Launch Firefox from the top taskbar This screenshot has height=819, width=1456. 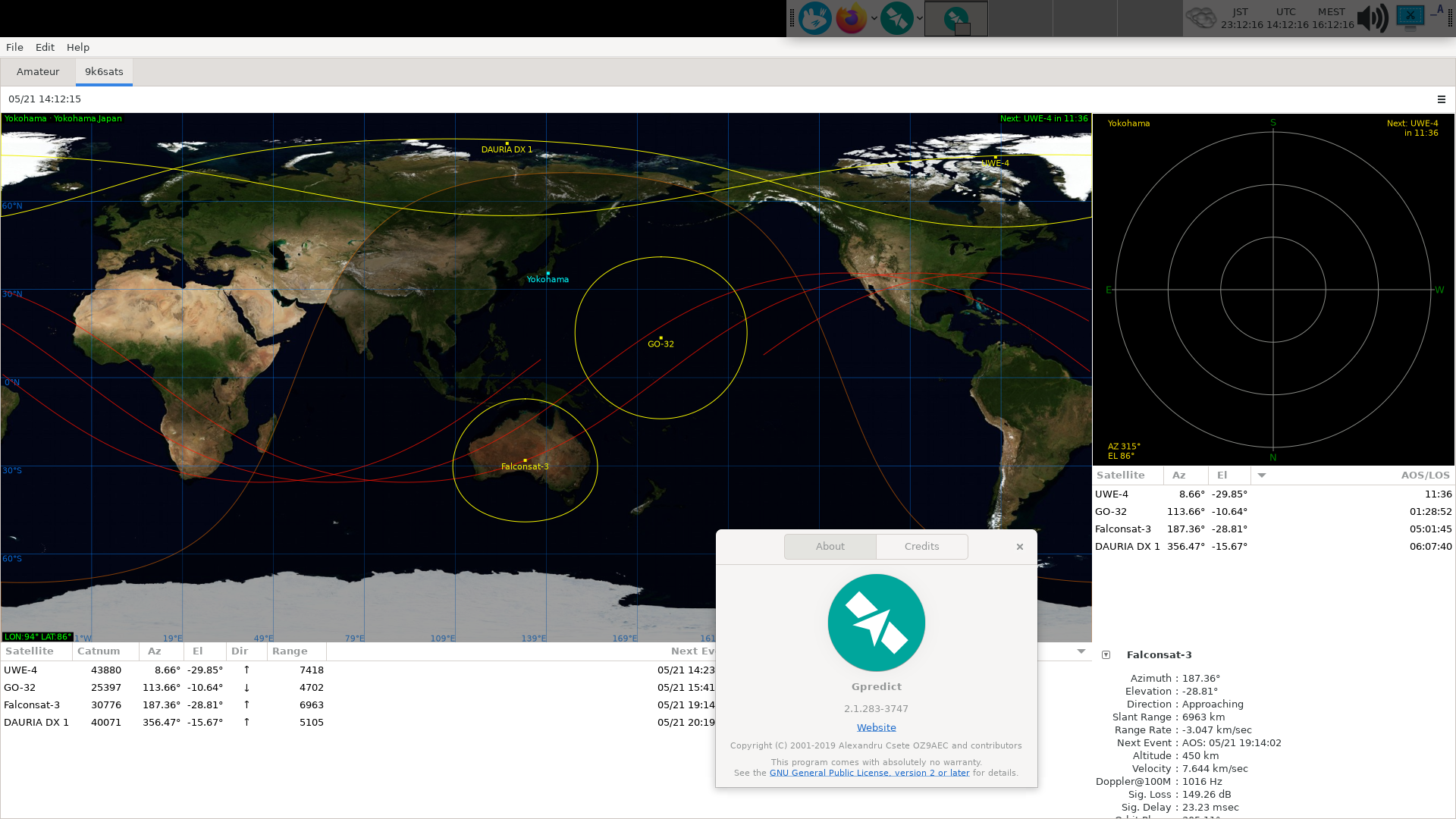pos(852,18)
